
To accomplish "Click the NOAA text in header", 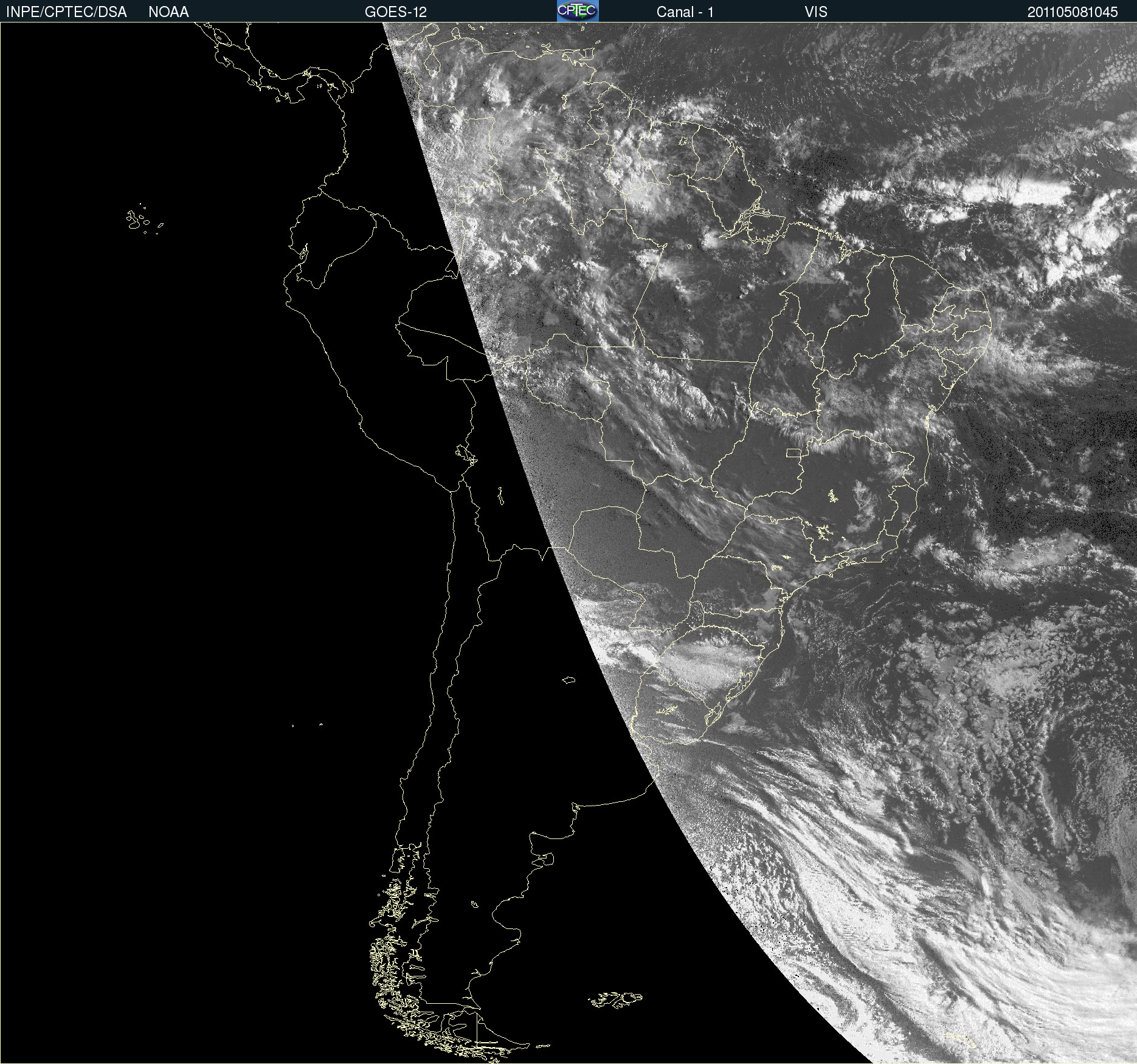I will (x=168, y=12).
